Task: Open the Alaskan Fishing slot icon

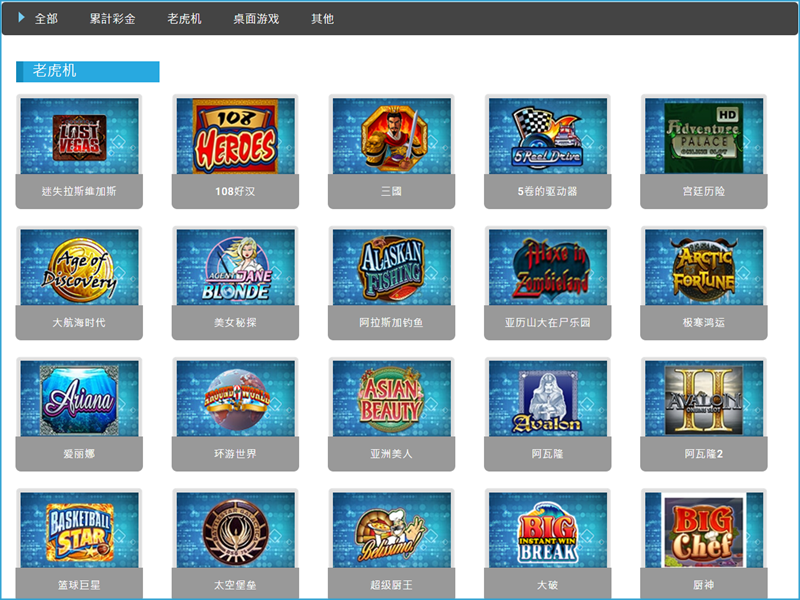Action: 391,267
